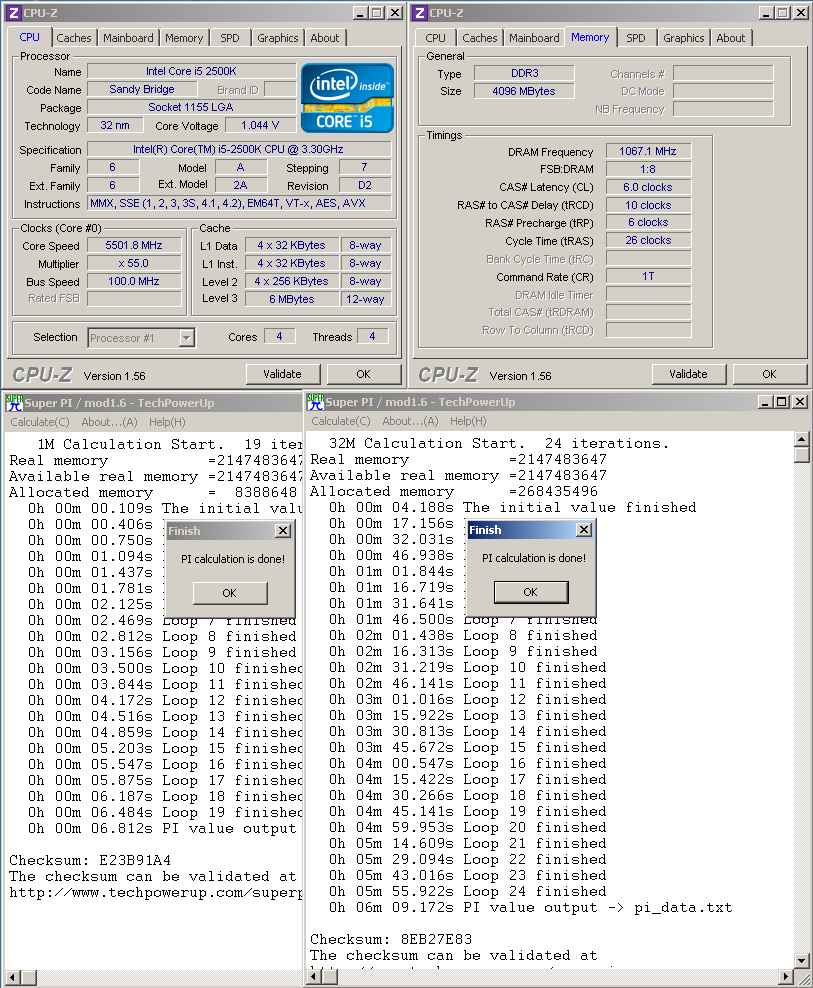
Task: Click Validate in left CPU-Z window
Action: 282,374
